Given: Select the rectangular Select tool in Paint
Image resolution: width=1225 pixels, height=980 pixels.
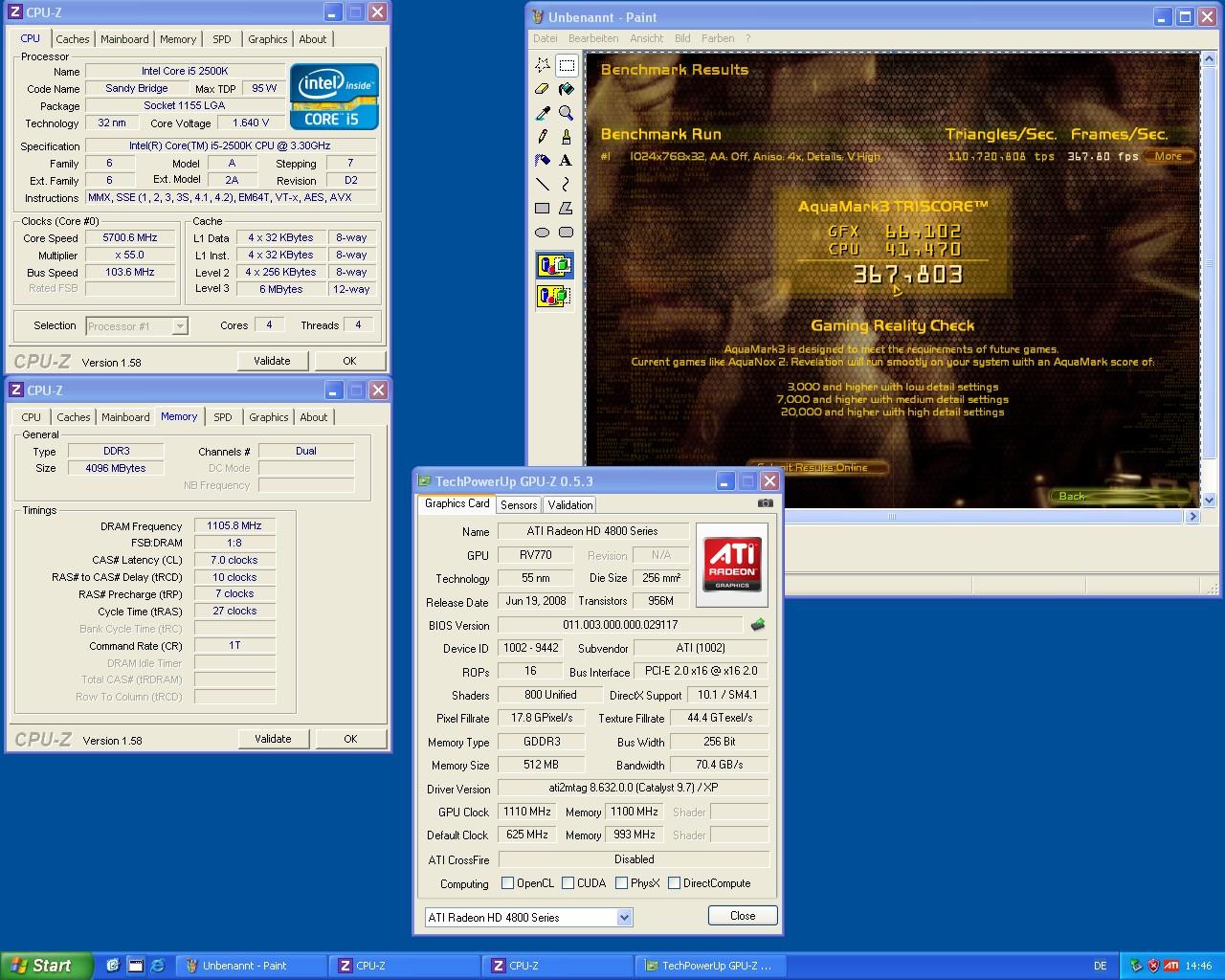Looking at the screenshot, I should click(x=567, y=65).
